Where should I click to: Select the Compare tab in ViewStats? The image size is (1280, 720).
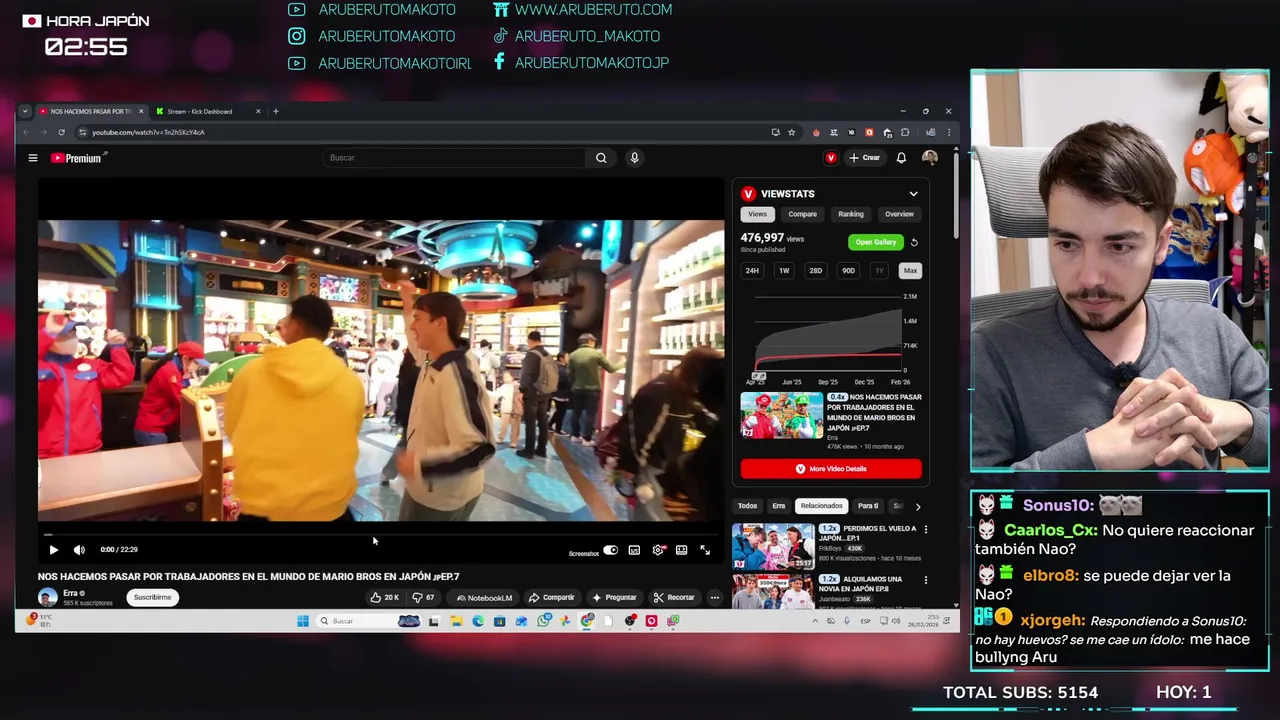click(802, 214)
